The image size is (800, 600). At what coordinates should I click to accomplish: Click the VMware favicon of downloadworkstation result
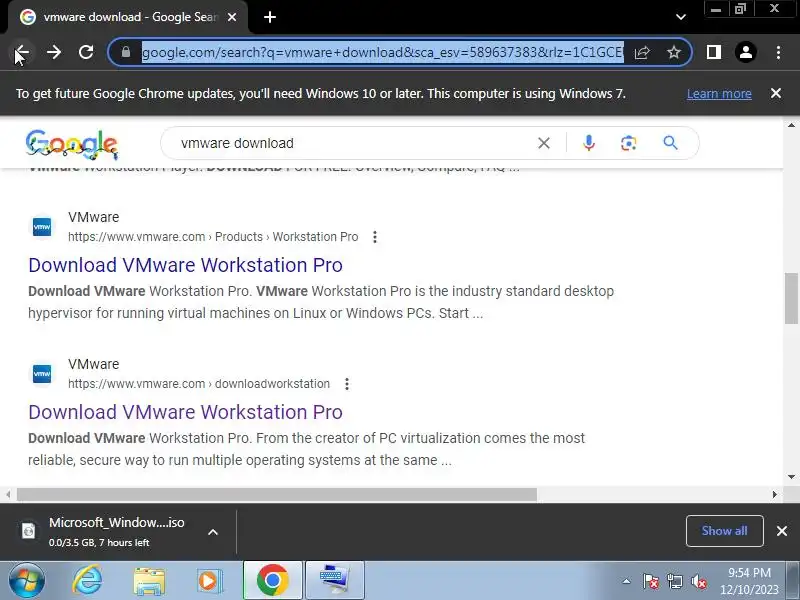tap(42, 373)
